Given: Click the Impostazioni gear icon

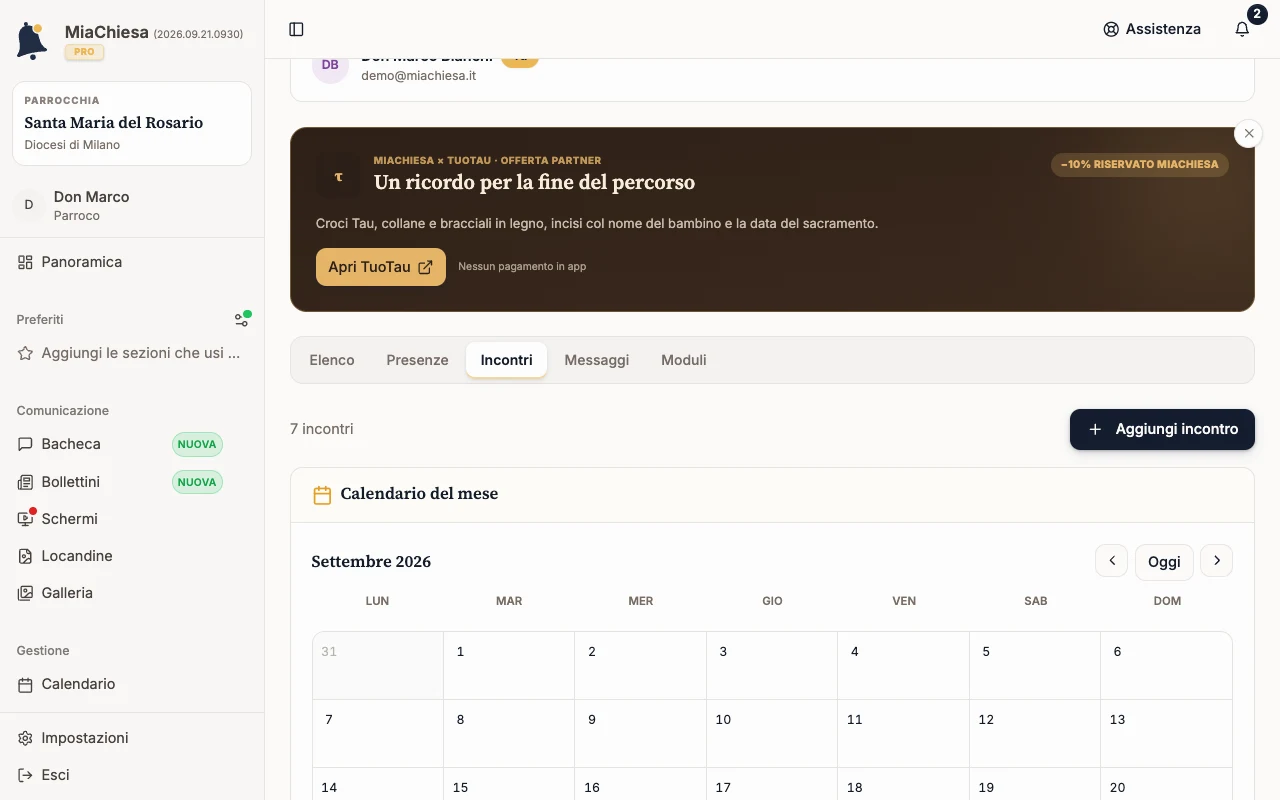Looking at the screenshot, I should (25, 738).
